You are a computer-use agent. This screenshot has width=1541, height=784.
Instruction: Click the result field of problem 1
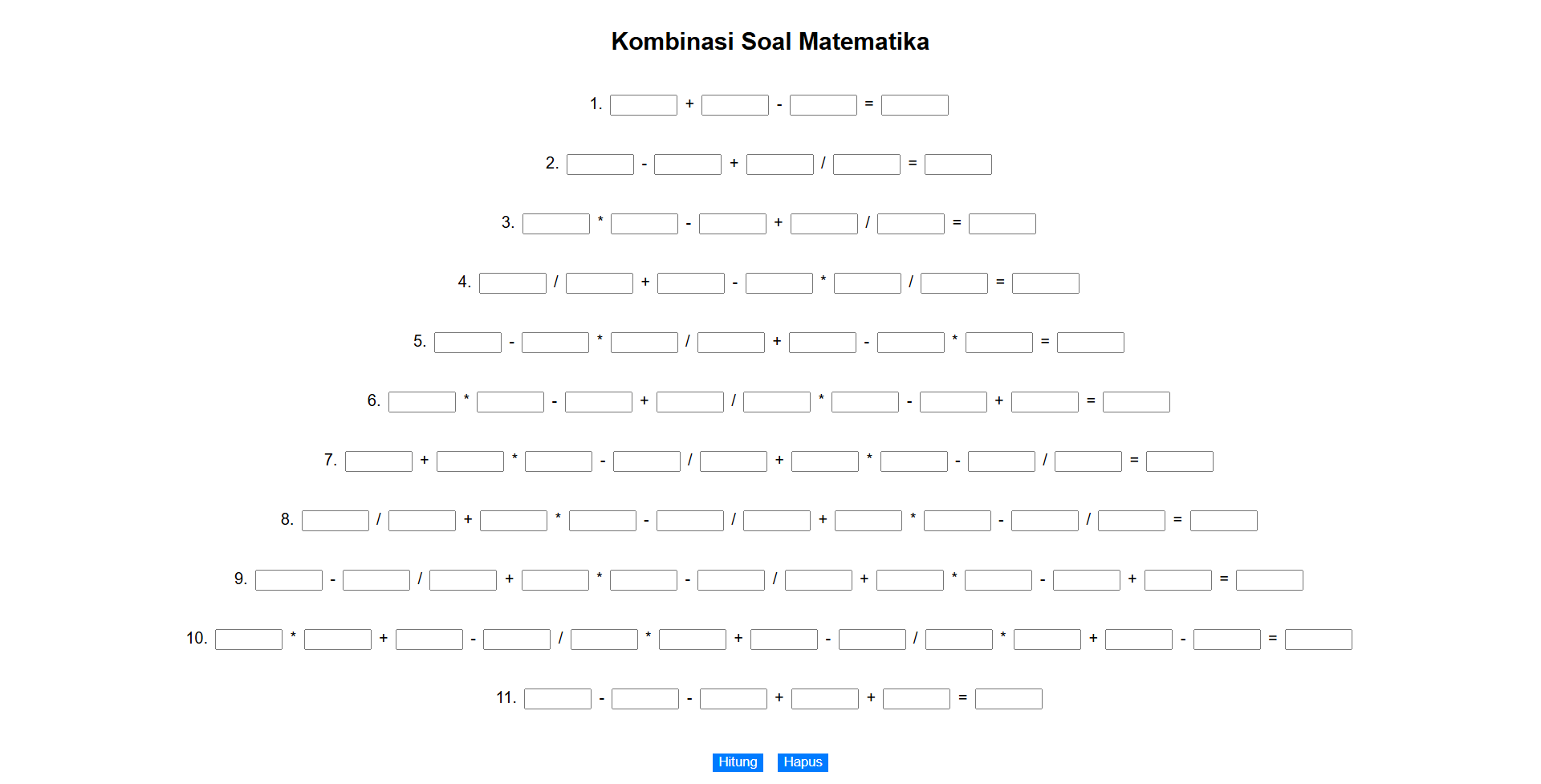915,105
